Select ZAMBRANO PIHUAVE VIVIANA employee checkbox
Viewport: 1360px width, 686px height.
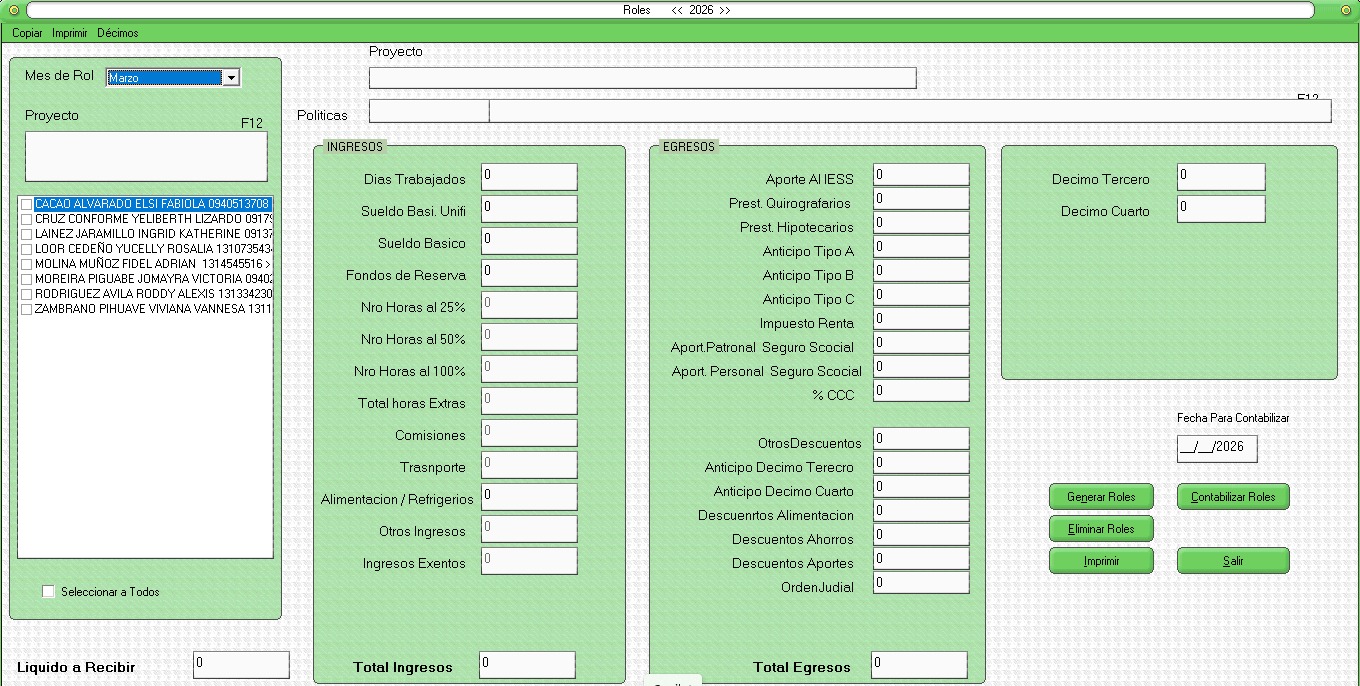(x=27, y=309)
